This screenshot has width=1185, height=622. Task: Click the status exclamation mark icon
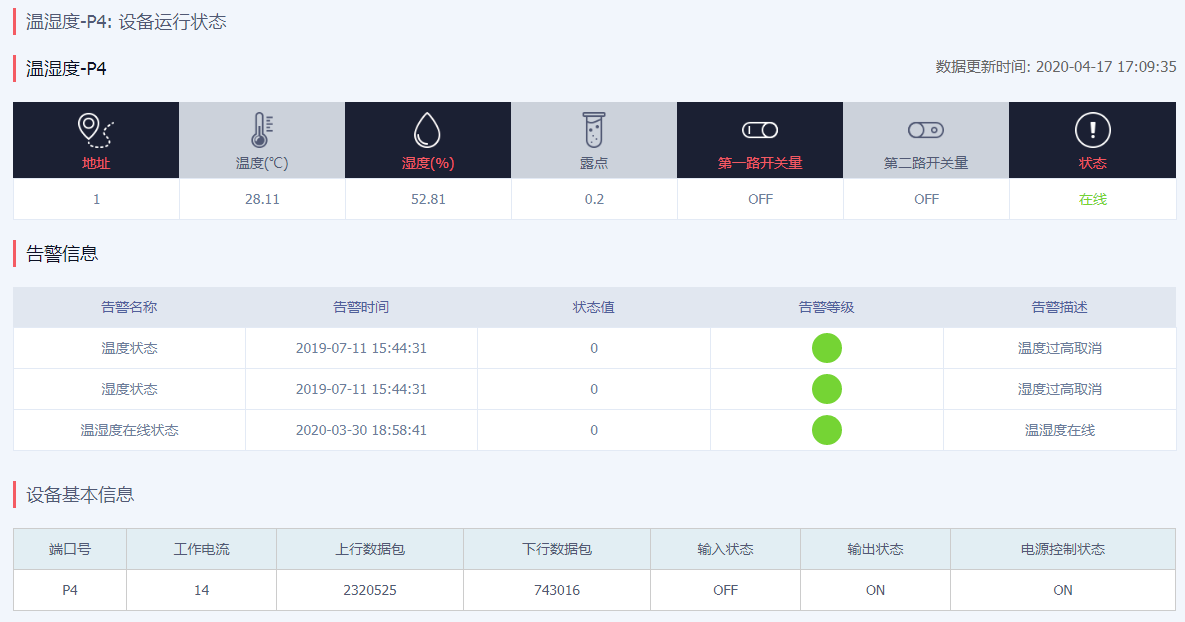pyautogui.click(x=1092, y=130)
